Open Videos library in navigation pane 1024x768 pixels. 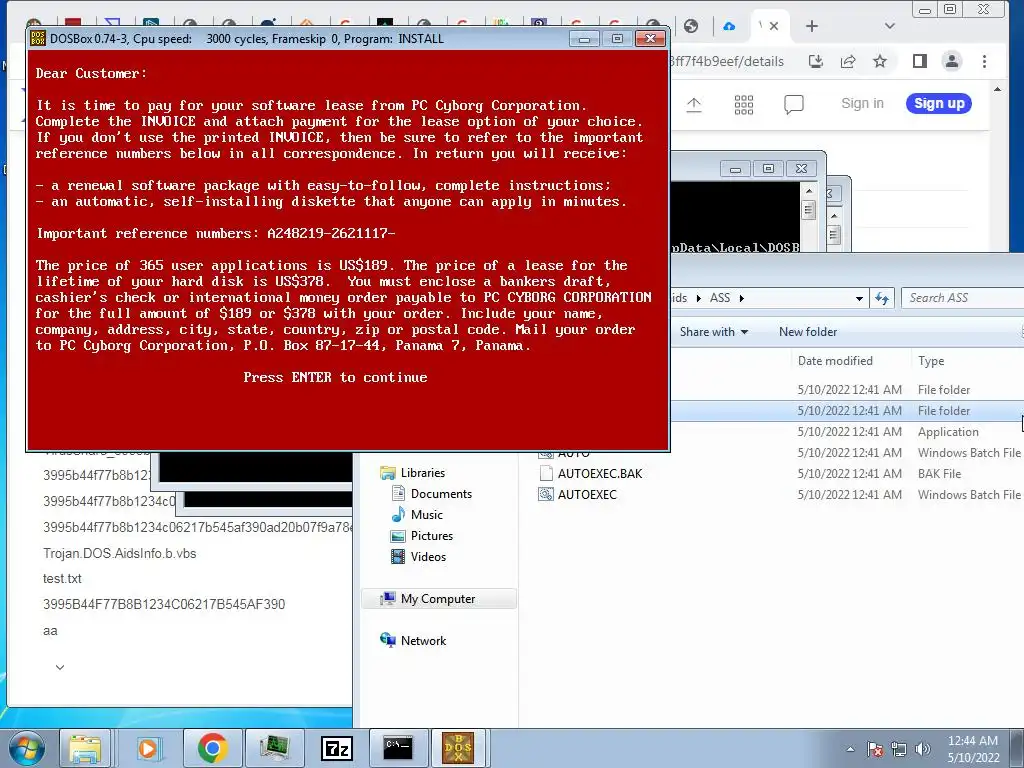click(428, 556)
